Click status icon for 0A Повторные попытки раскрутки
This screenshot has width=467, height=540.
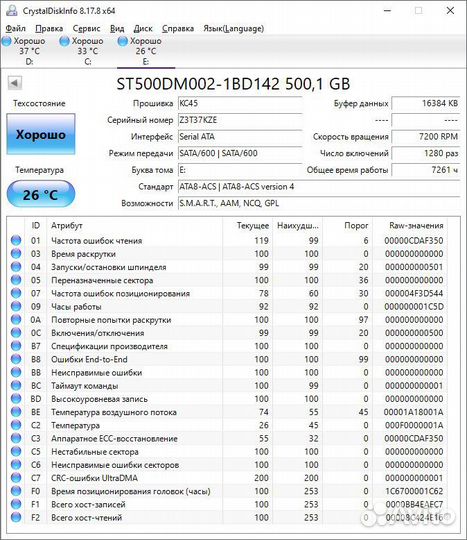pyautogui.click(x=16, y=320)
